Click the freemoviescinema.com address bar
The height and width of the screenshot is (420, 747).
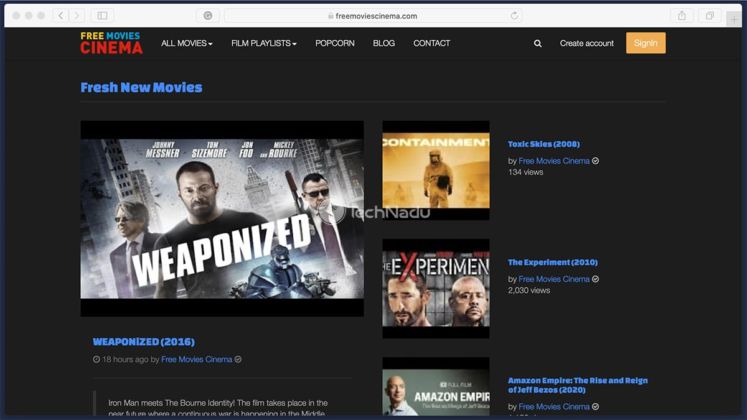click(x=373, y=16)
